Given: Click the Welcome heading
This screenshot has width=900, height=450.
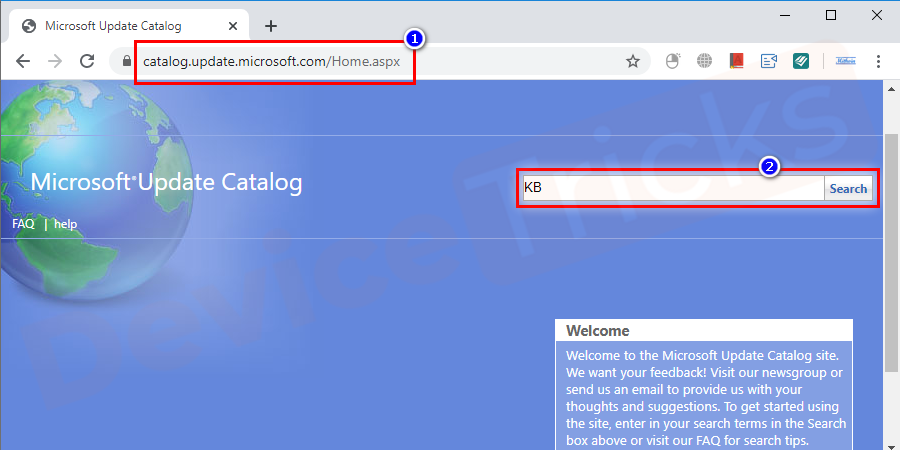Looking at the screenshot, I should (x=598, y=331).
